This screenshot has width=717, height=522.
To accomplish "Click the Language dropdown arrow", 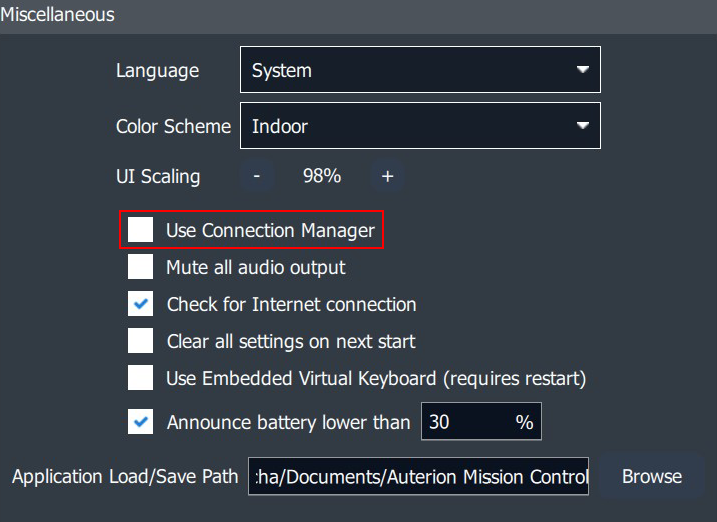I will click(x=582, y=70).
